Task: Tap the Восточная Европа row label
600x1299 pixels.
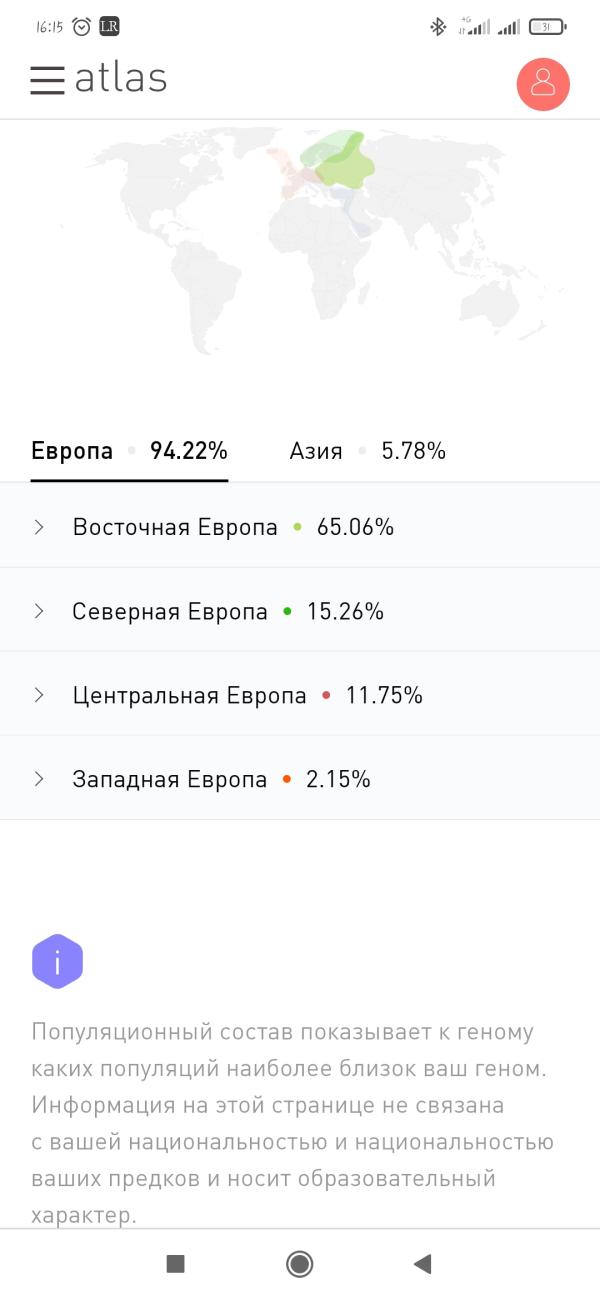Action: [175, 527]
